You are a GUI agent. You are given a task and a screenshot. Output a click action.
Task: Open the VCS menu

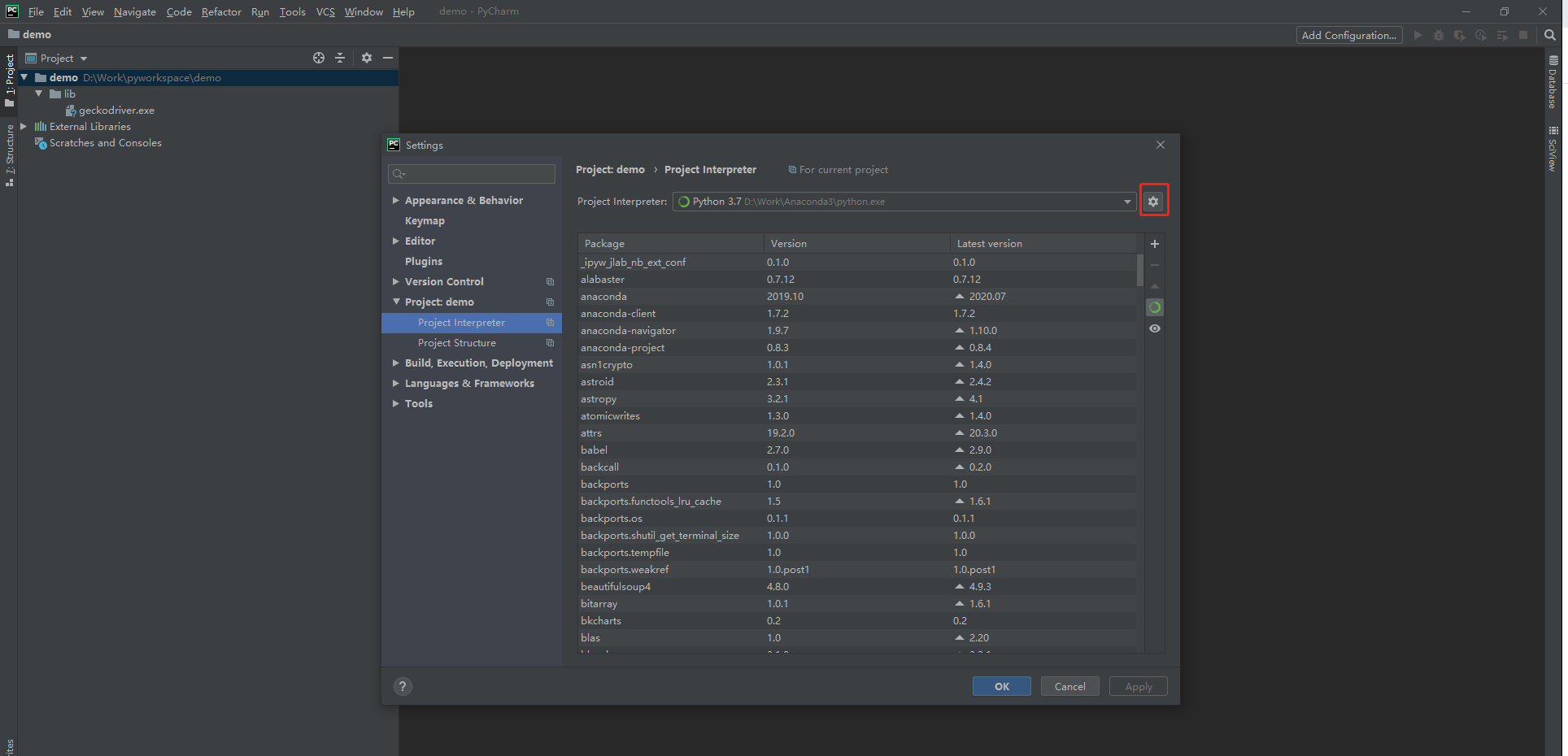coord(325,11)
